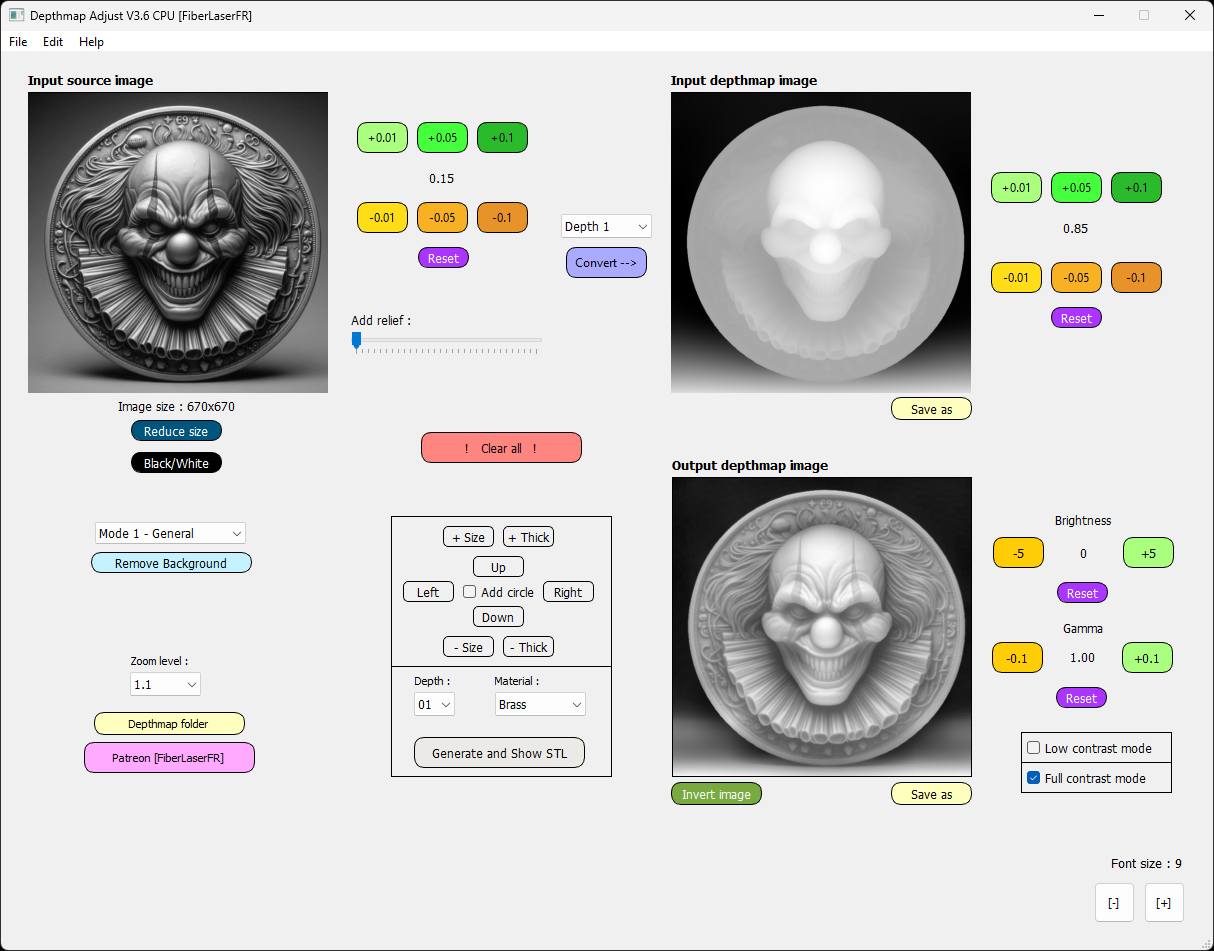
Task: Generate and Show STL
Action: coord(499,753)
